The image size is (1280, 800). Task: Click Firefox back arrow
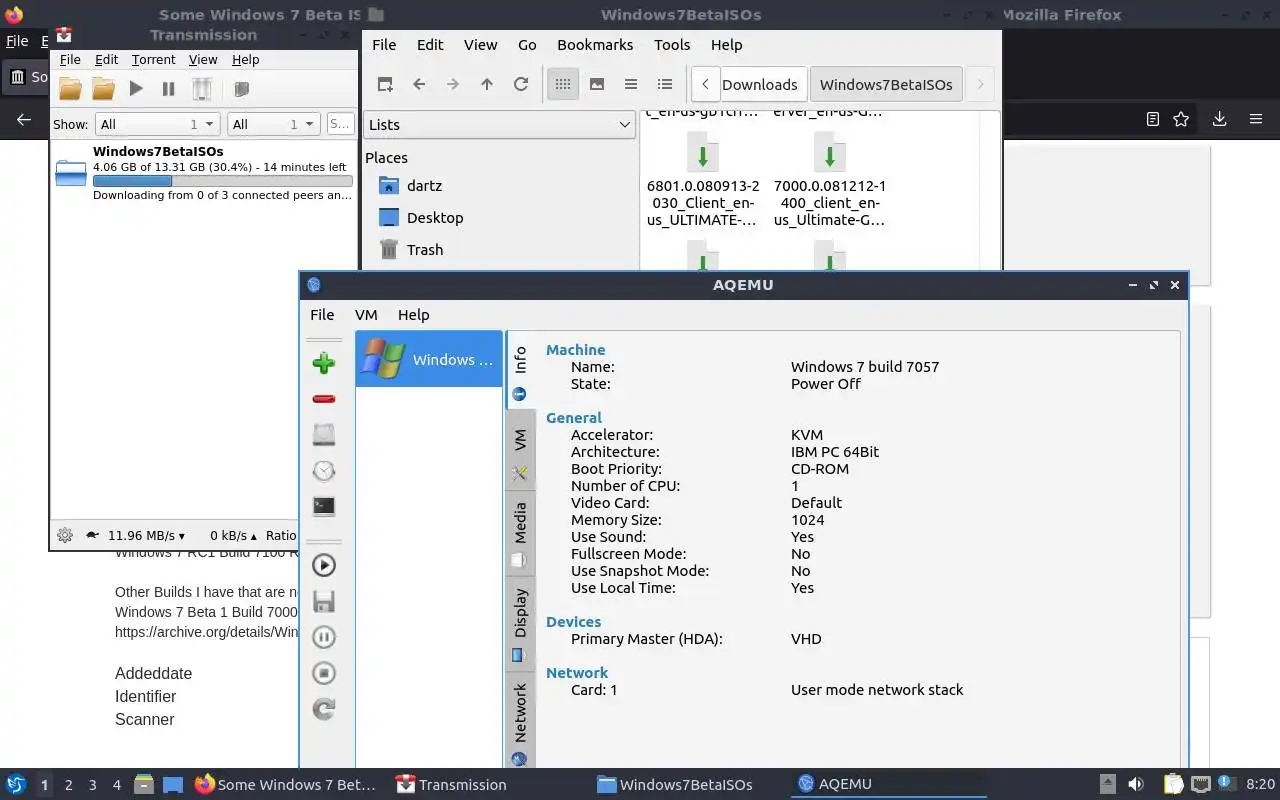tap(24, 119)
